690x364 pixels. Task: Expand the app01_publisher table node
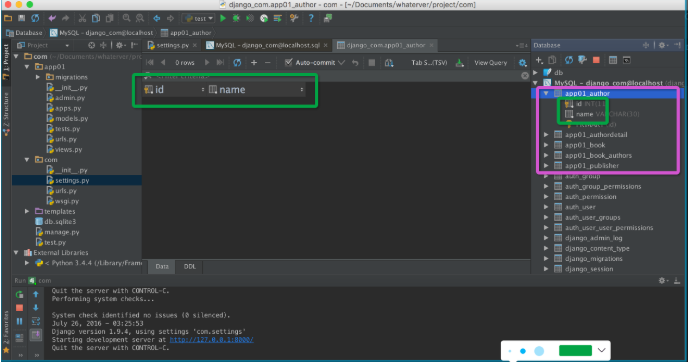pyautogui.click(x=546, y=166)
